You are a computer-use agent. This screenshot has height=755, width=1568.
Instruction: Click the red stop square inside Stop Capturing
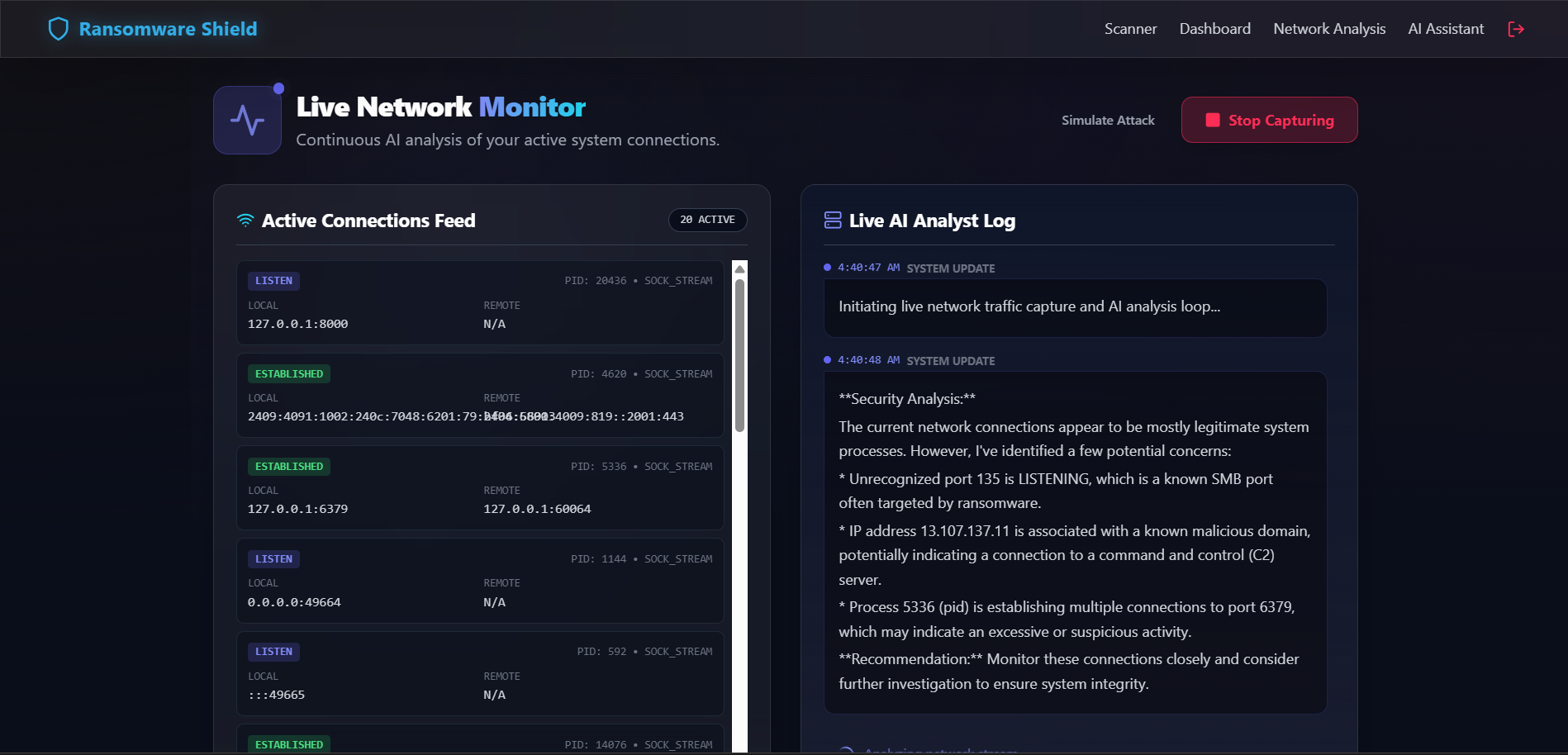(1211, 120)
